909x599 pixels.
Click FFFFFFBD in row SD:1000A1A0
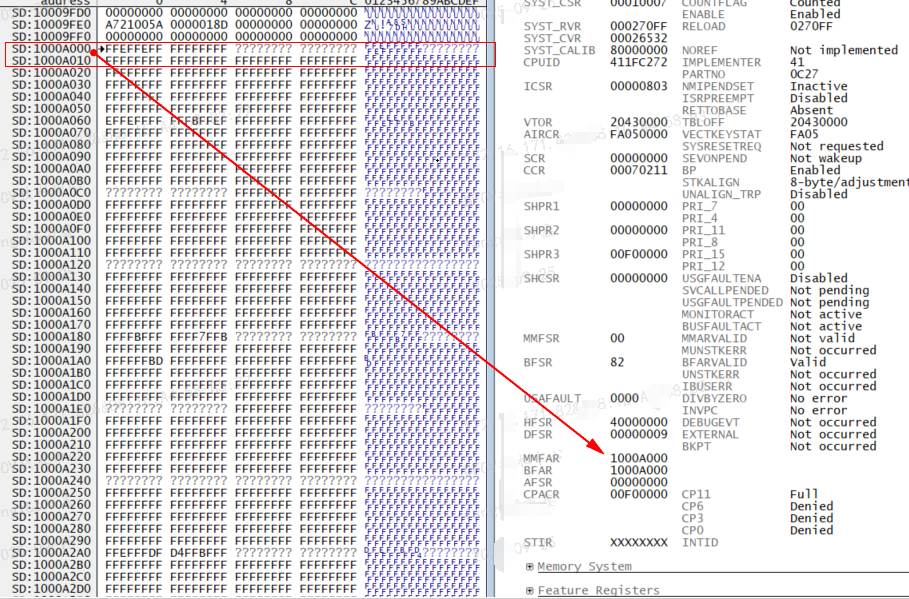134,361
